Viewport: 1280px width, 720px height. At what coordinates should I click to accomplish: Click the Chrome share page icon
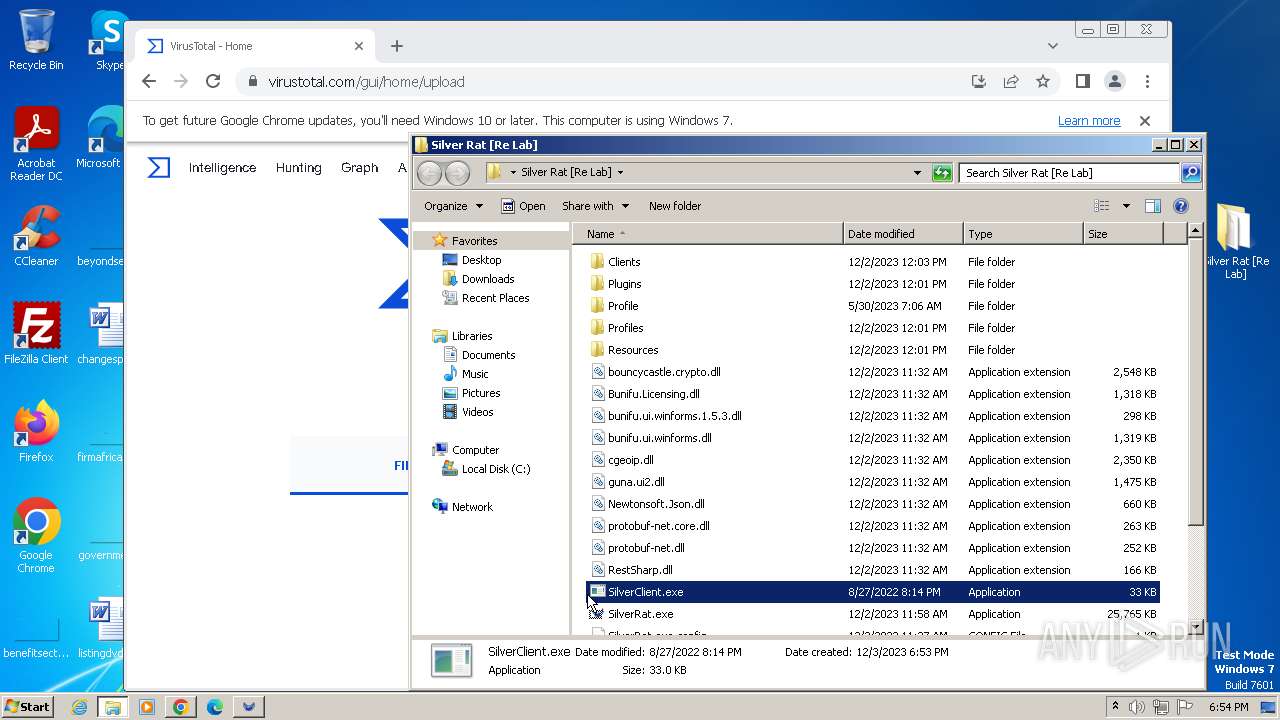(x=1011, y=82)
